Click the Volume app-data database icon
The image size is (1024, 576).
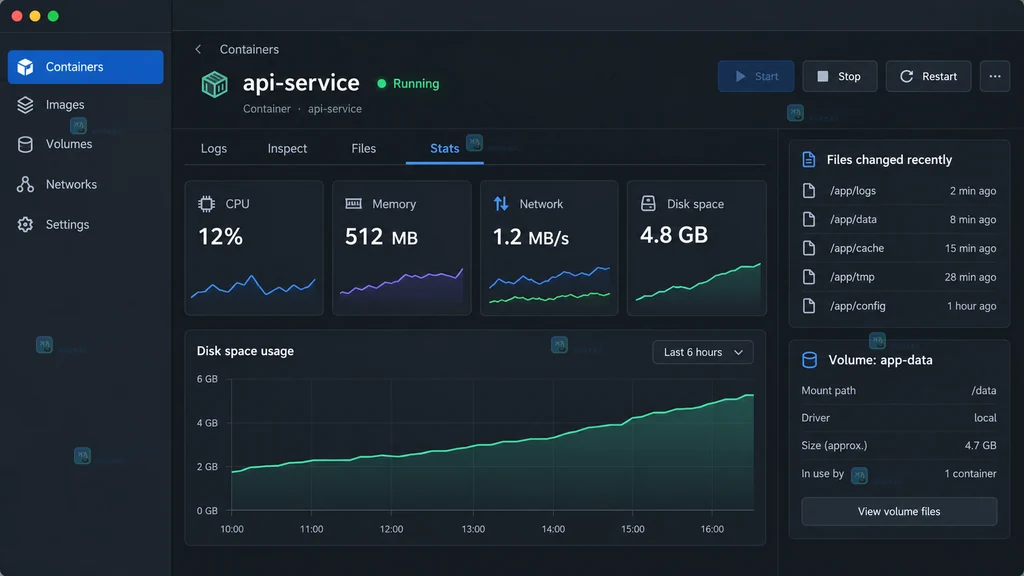809,360
